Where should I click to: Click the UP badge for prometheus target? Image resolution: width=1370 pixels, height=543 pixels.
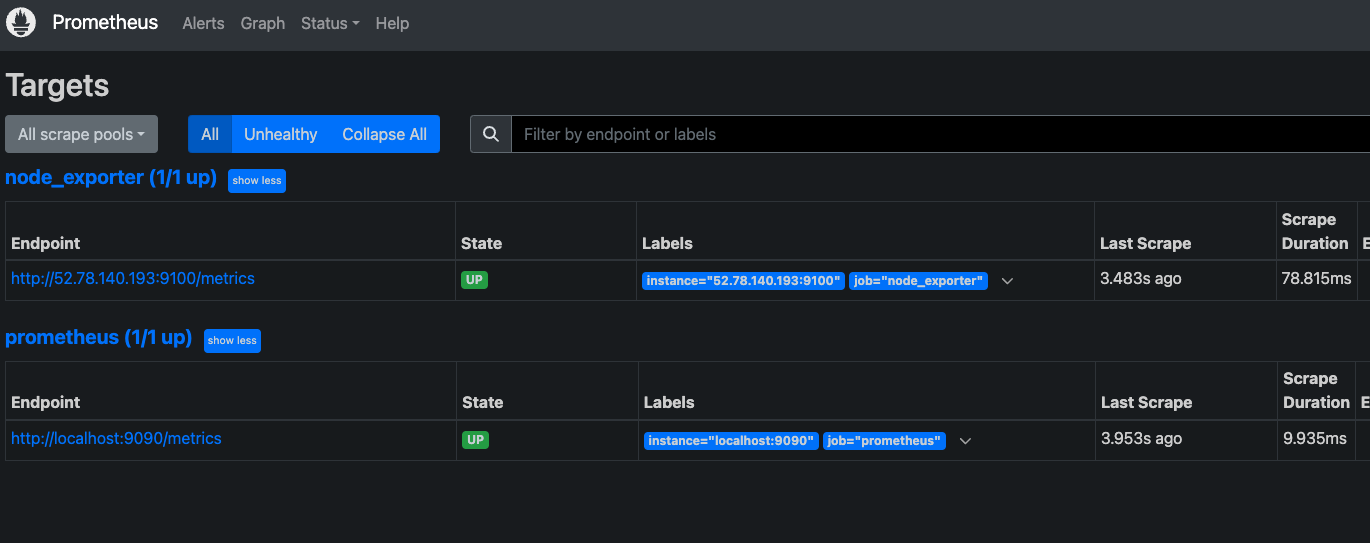pyautogui.click(x=475, y=440)
